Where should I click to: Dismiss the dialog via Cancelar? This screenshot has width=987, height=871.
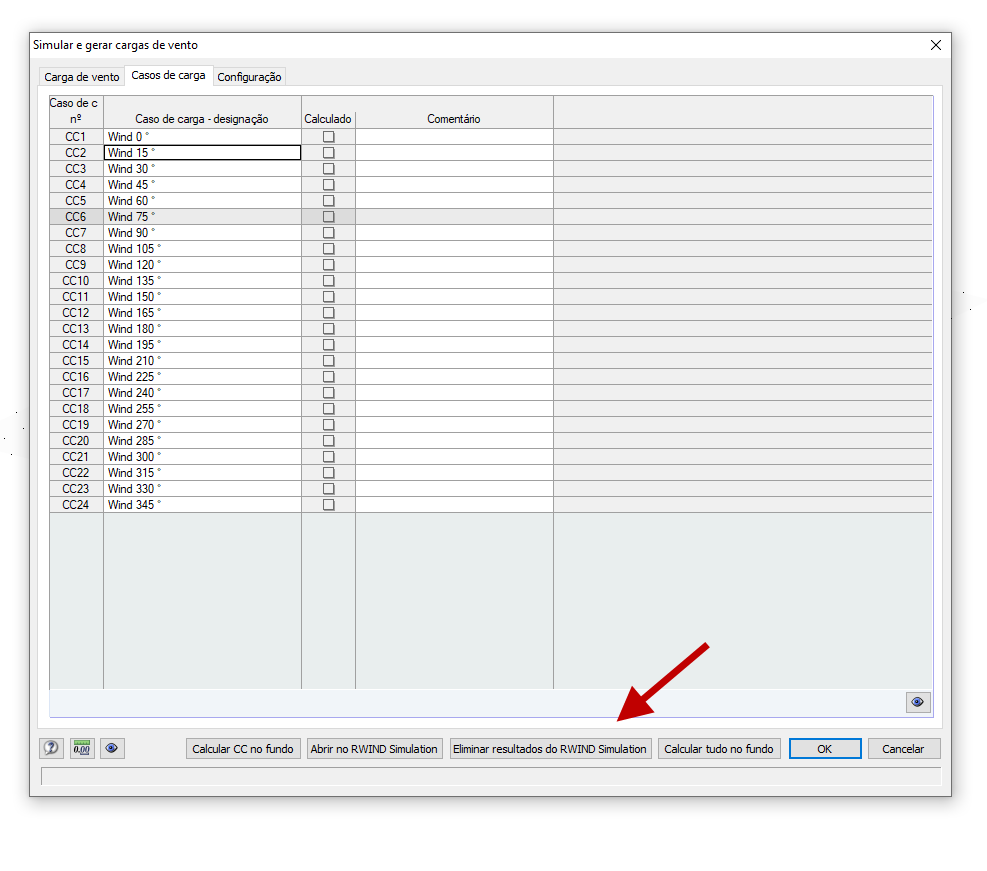click(x=903, y=748)
